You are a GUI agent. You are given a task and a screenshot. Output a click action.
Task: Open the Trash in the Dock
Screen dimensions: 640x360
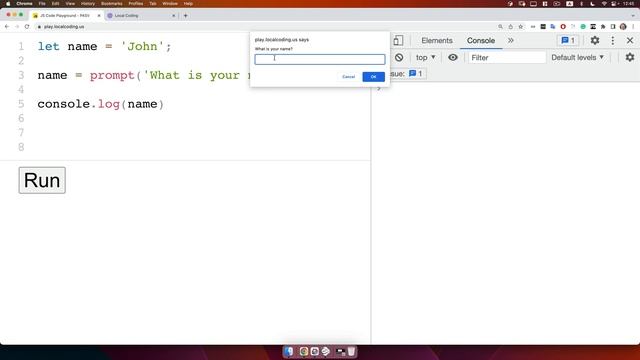point(351,351)
